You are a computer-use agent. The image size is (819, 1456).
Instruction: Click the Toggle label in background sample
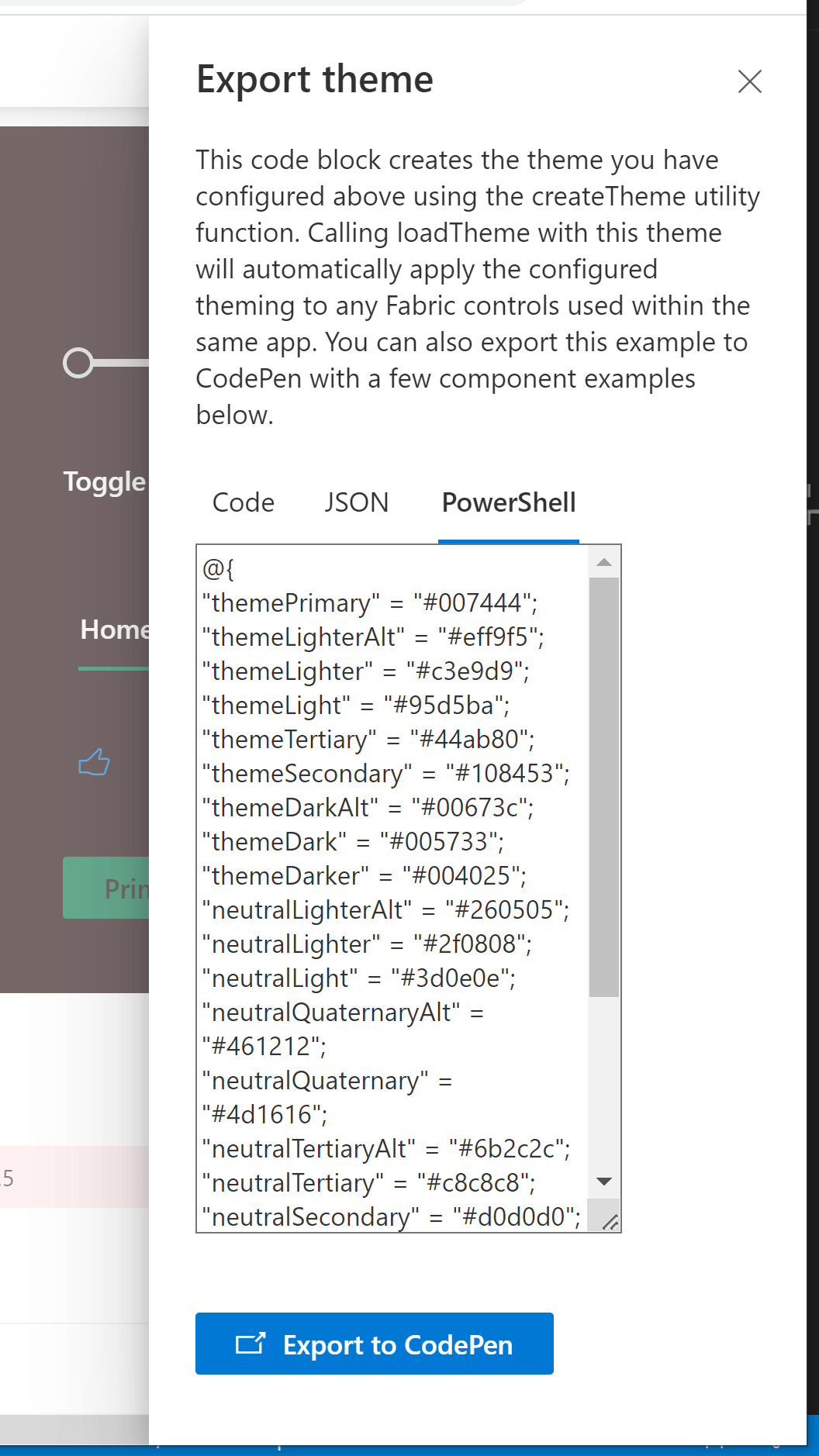pos(105,481)
